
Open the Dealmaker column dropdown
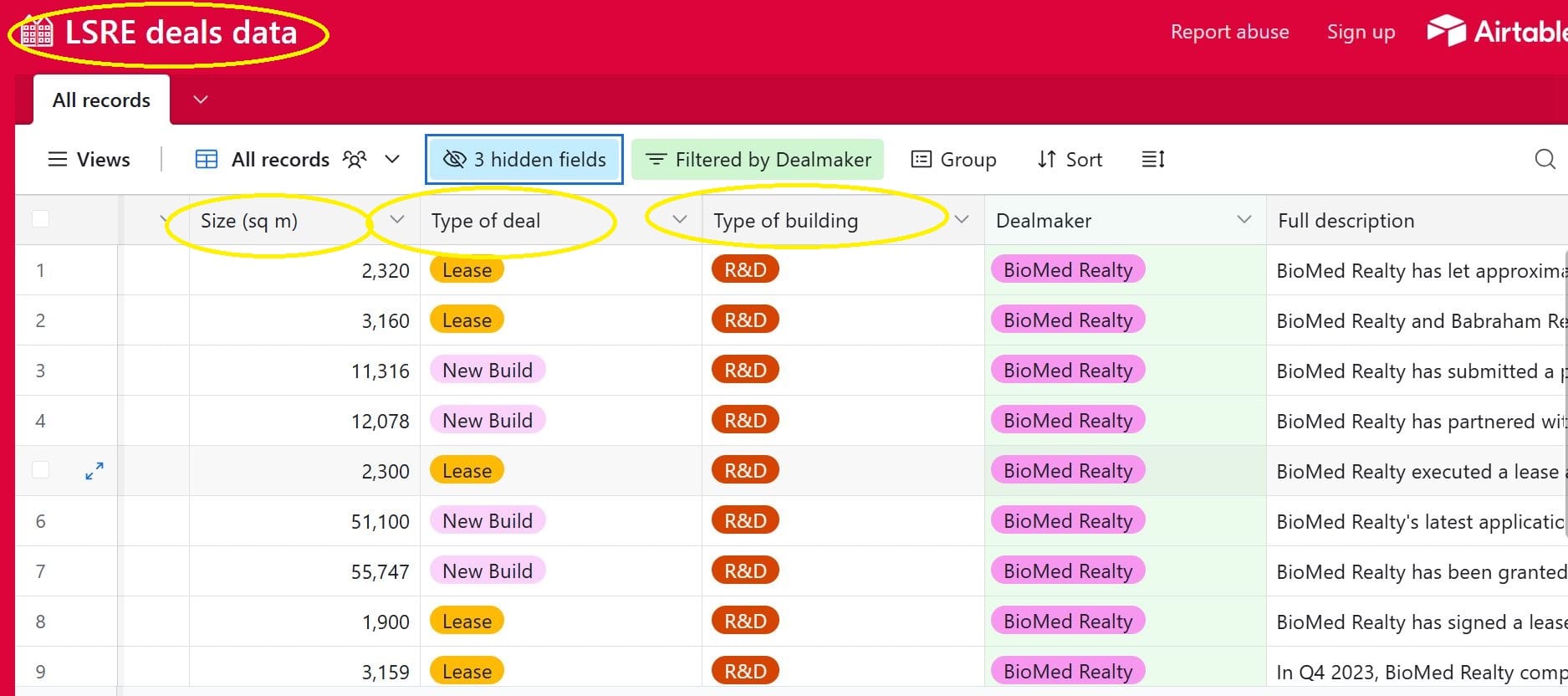1244,219
